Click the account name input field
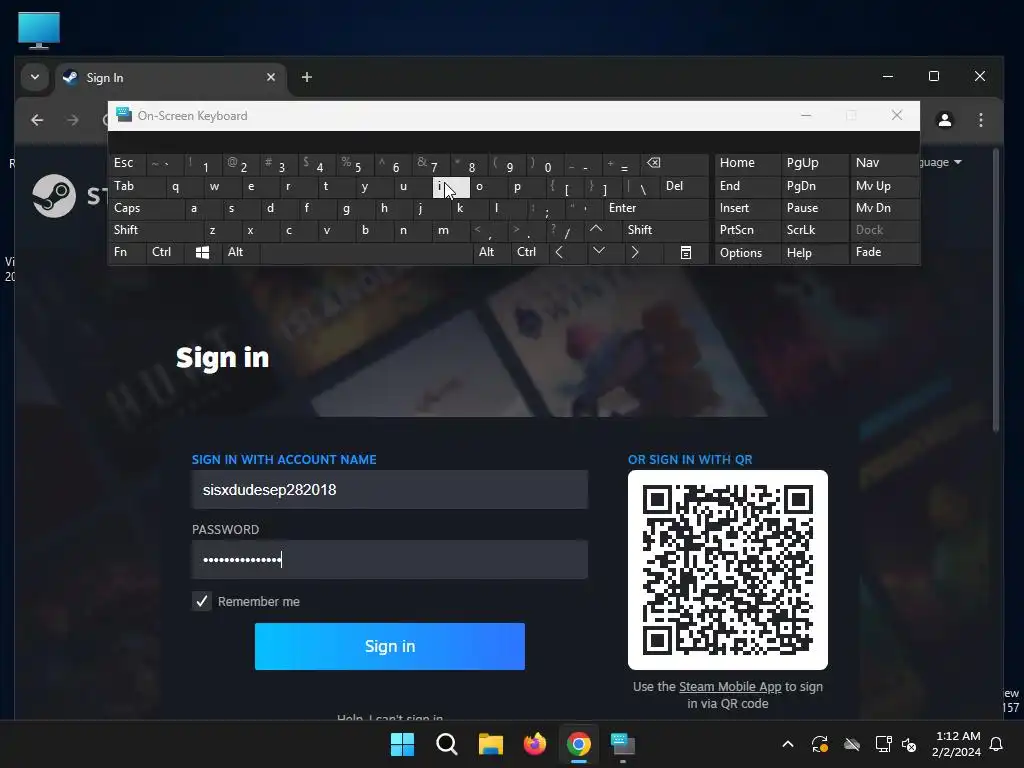This screenshot has height=768, width=1024. point(390,490)
